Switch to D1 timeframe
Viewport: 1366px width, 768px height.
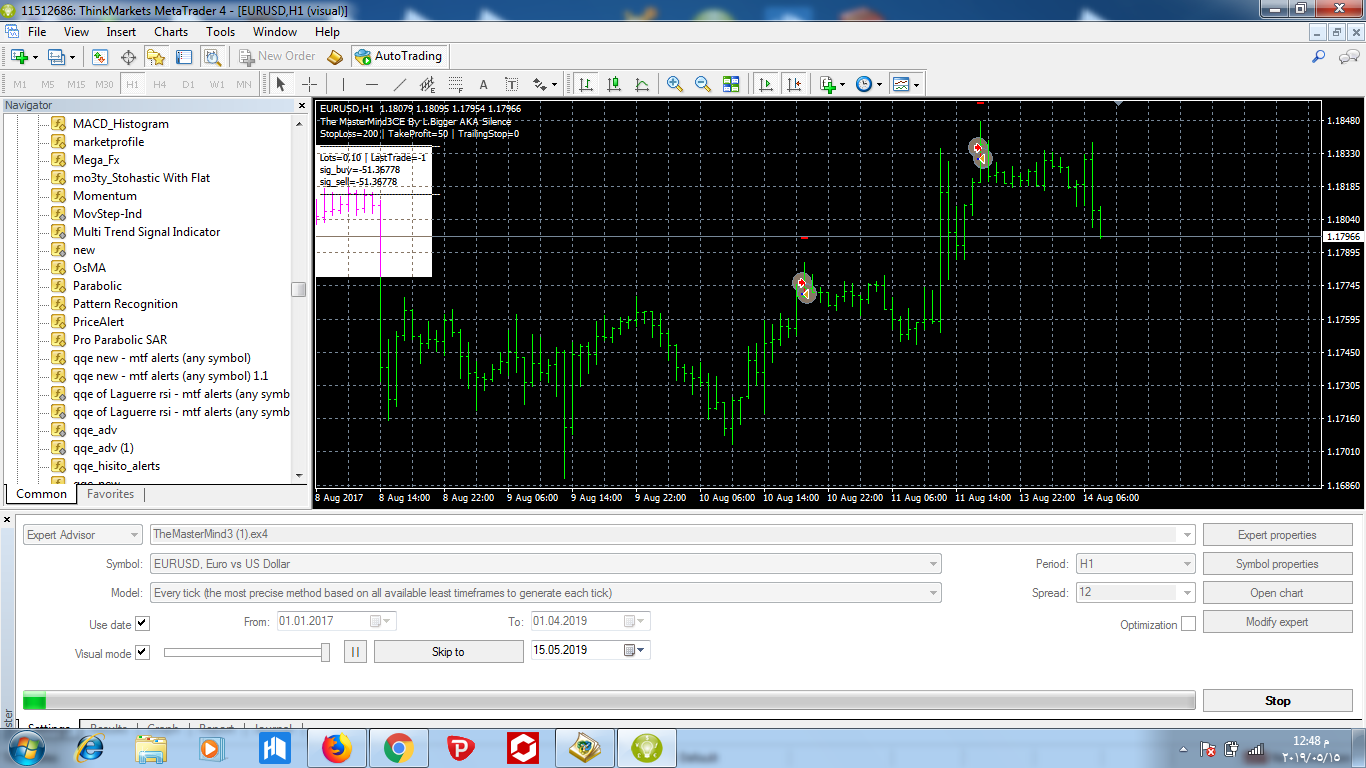188,85
